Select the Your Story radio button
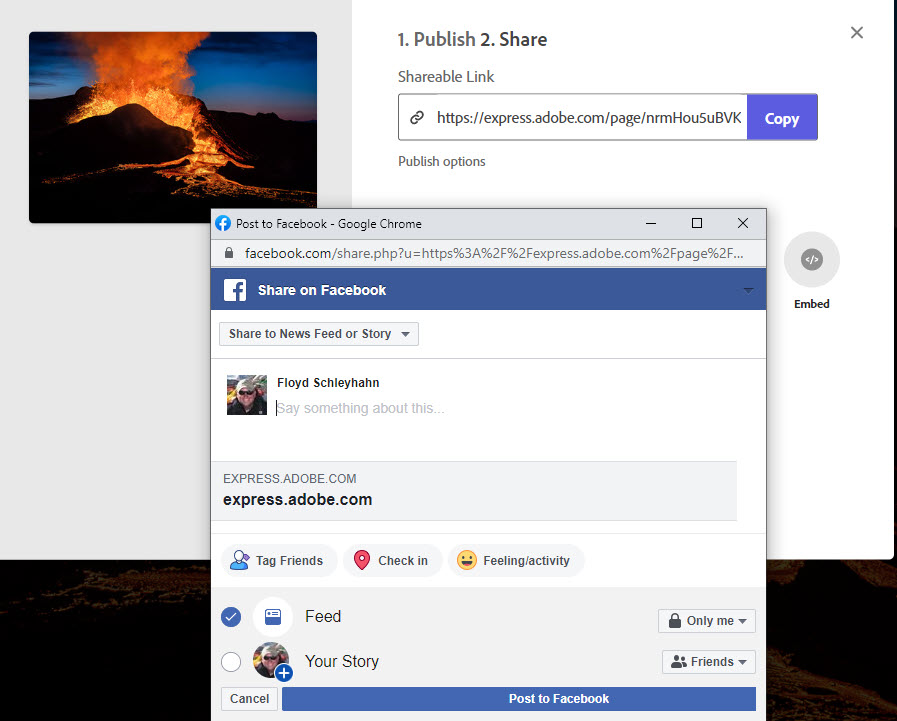 pos(231,661)
